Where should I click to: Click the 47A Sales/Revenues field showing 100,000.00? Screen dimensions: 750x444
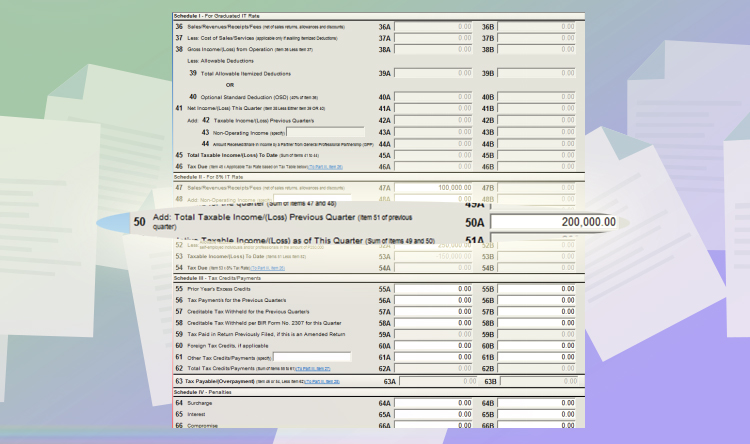433,188
